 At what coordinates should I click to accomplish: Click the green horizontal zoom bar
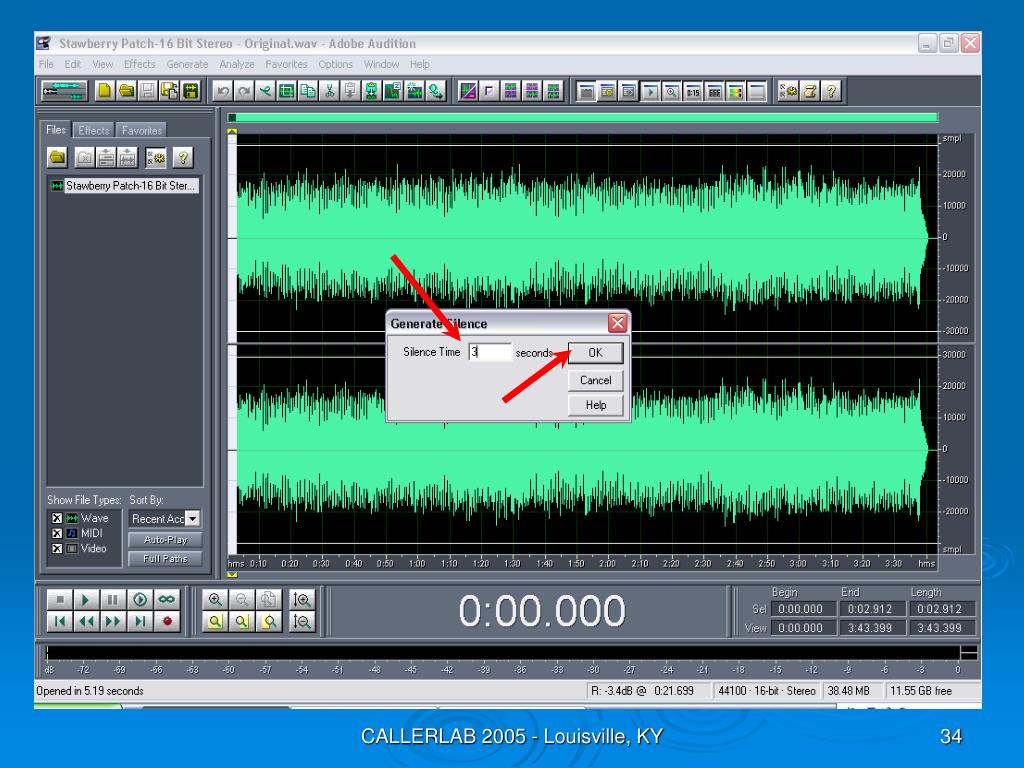586,118
